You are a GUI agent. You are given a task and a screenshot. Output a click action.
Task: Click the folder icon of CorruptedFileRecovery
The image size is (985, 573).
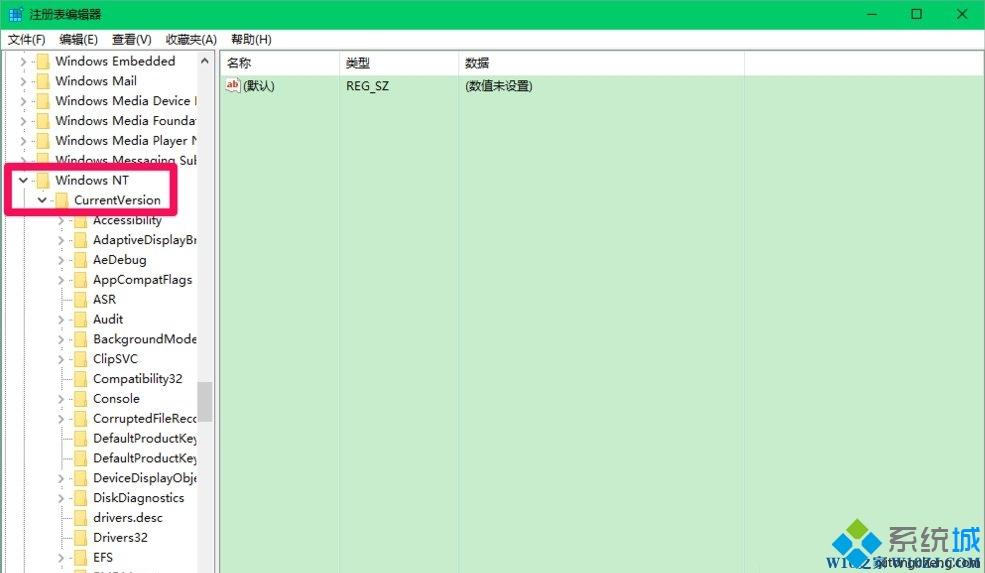click(x=80, y=418)
